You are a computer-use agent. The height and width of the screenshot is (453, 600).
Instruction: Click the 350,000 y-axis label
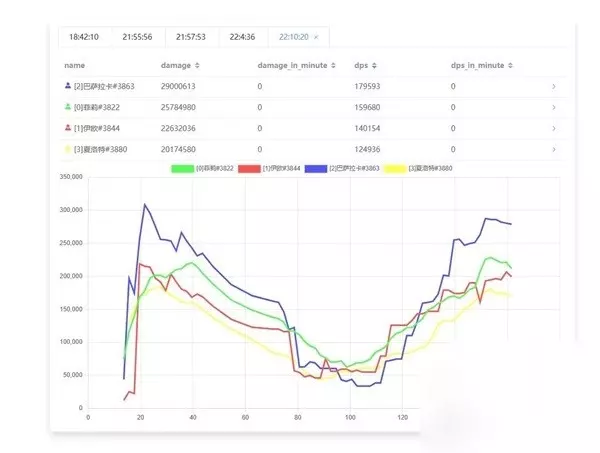coord(71,177)
